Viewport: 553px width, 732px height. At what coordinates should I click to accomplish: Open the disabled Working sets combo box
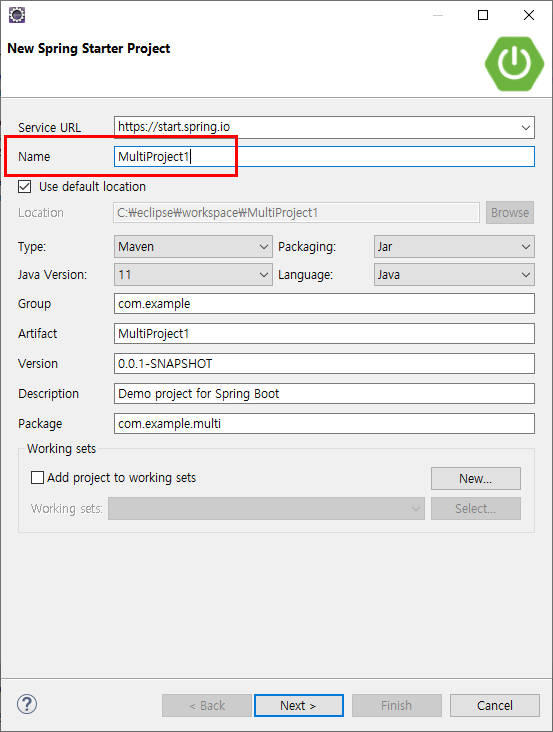coord(266,508)
